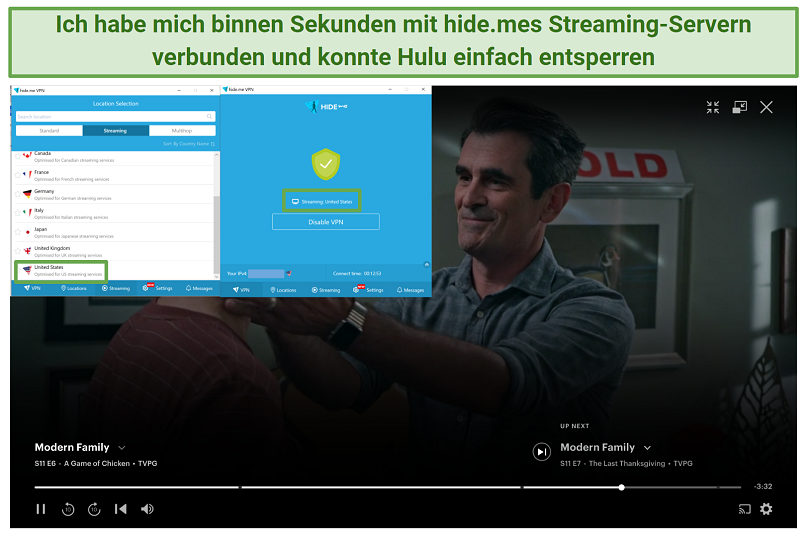Favorite France with its star
The width and height of the screenshot is (806, 537).
[x=18, y=175]
